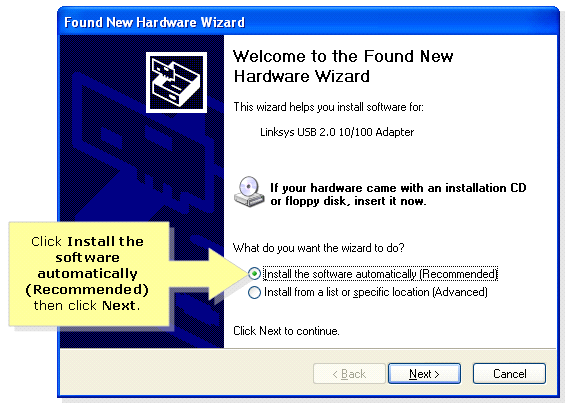The image size is (572, 409).
Task: Click the Next button
Action: tap(424, 374)
